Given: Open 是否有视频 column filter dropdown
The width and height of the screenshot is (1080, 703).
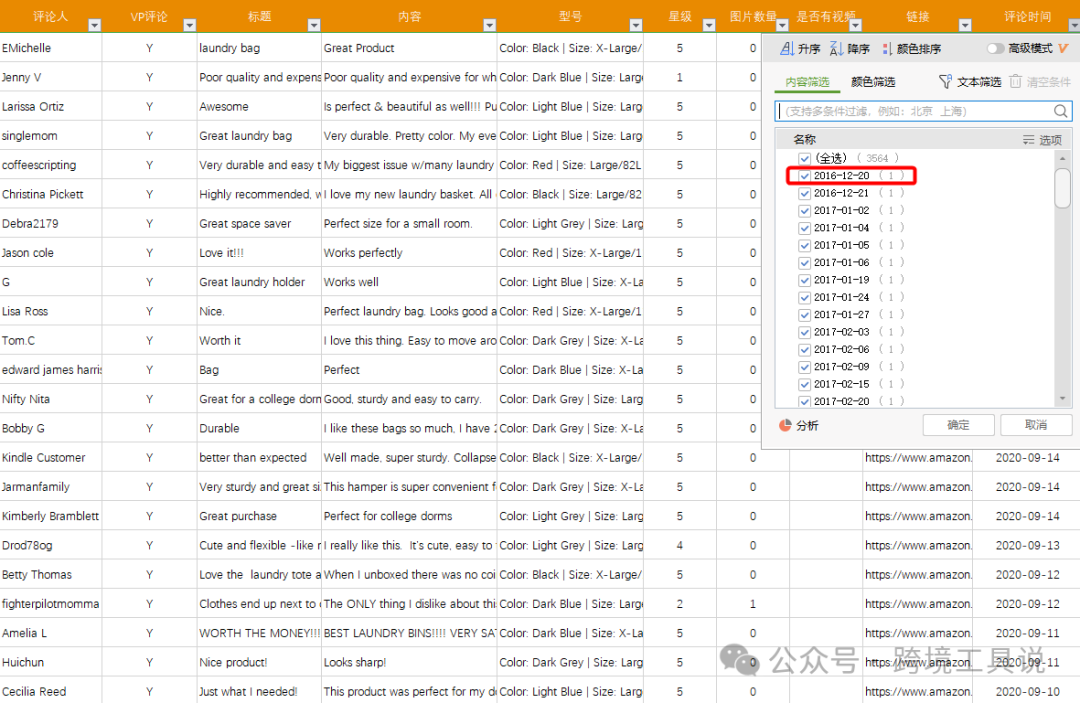Looking at the screenshot, I should tap(855, 25).
